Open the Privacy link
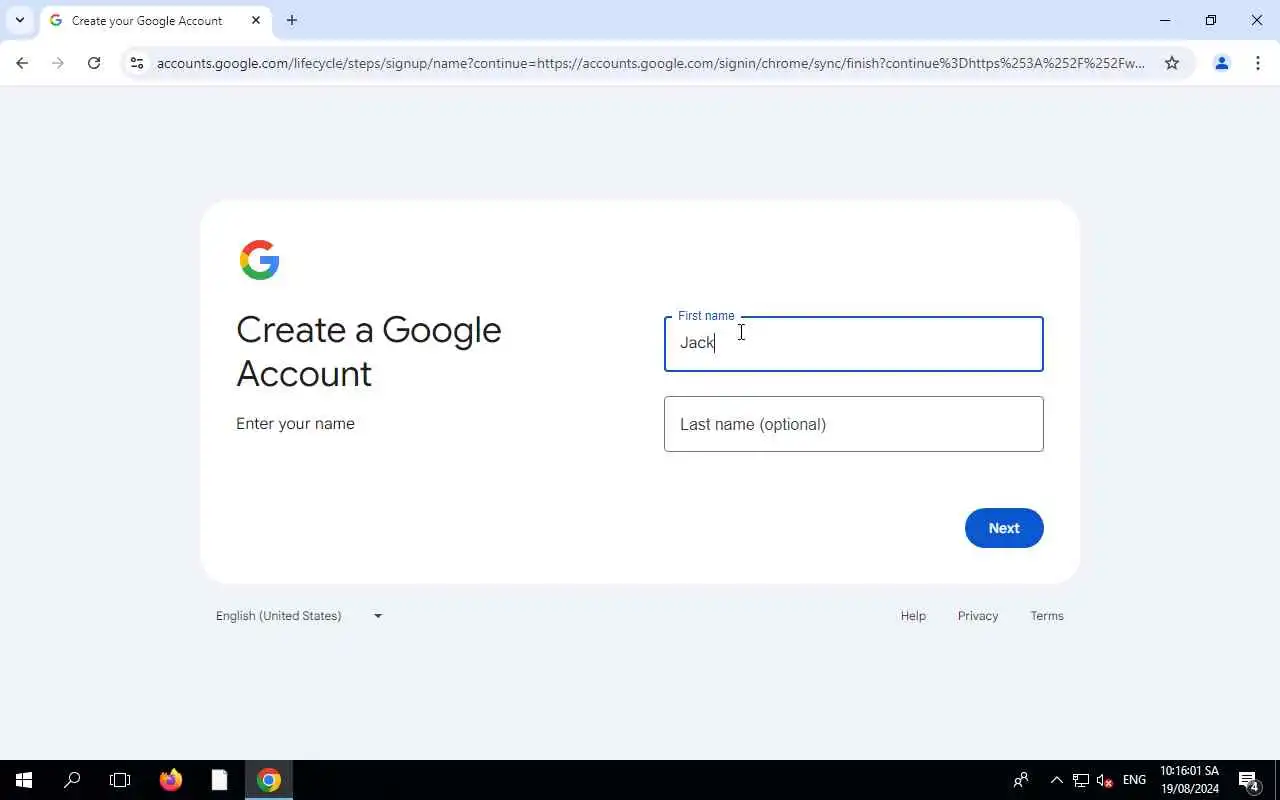The width and height of the screenshot is (1280, 800). pos(978,616)
